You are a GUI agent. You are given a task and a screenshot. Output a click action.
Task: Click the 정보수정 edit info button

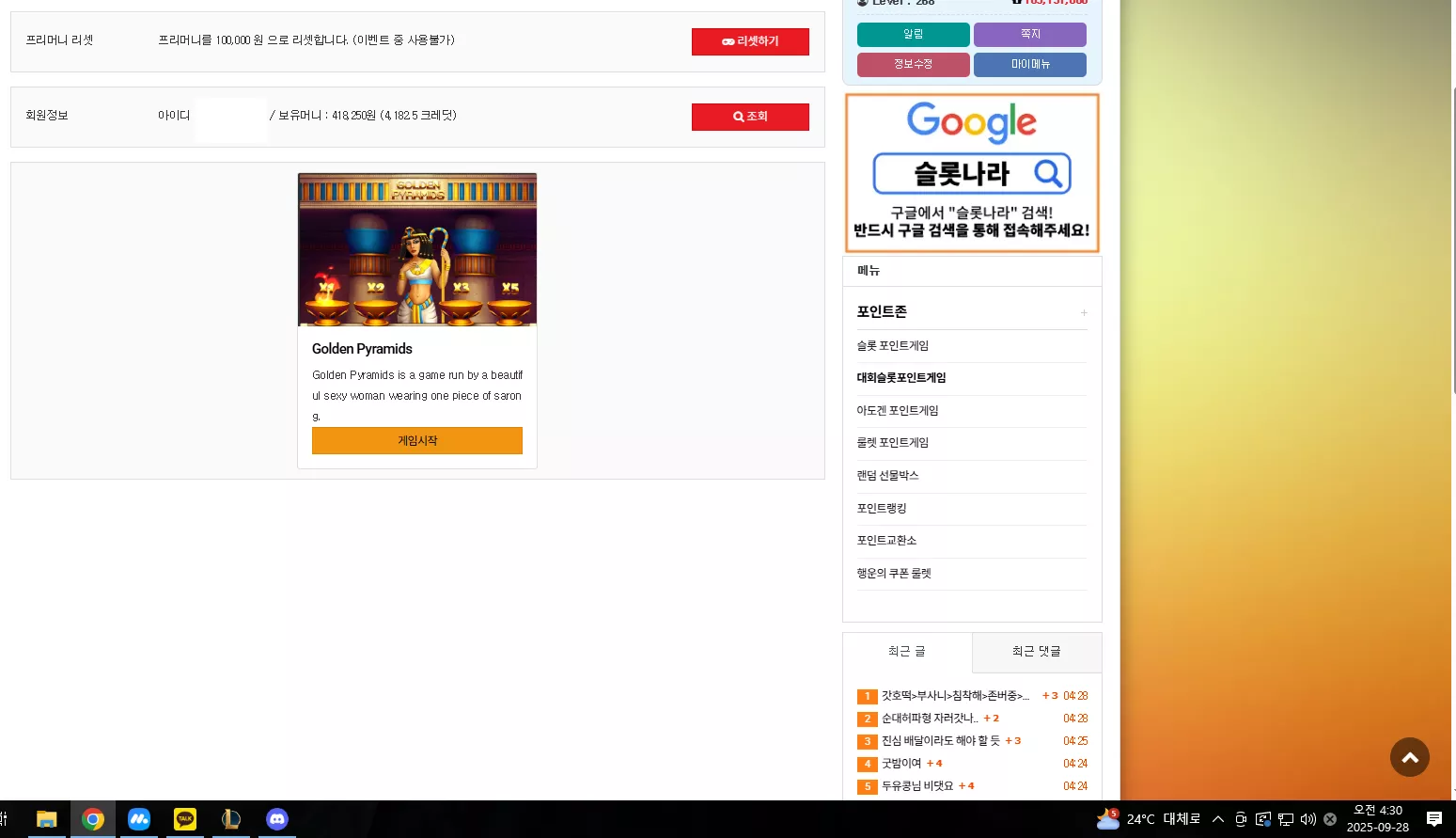914,64
